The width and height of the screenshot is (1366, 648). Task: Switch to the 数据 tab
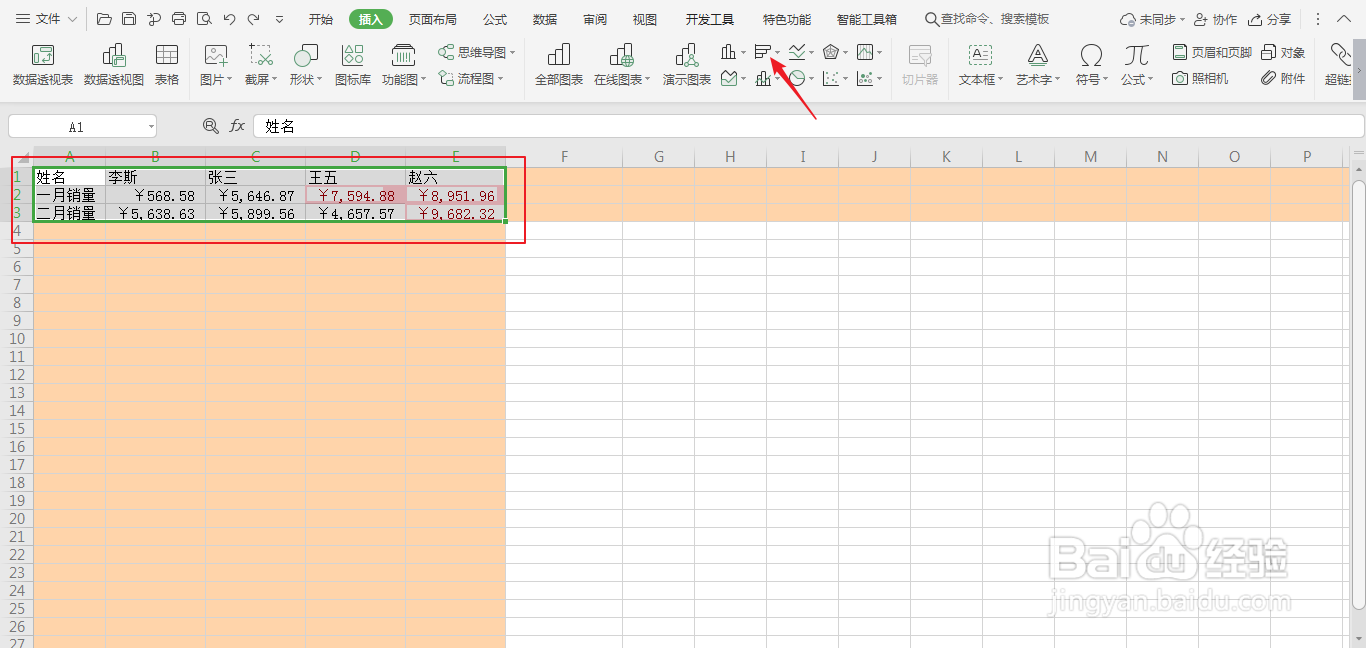tap(545, 19)
